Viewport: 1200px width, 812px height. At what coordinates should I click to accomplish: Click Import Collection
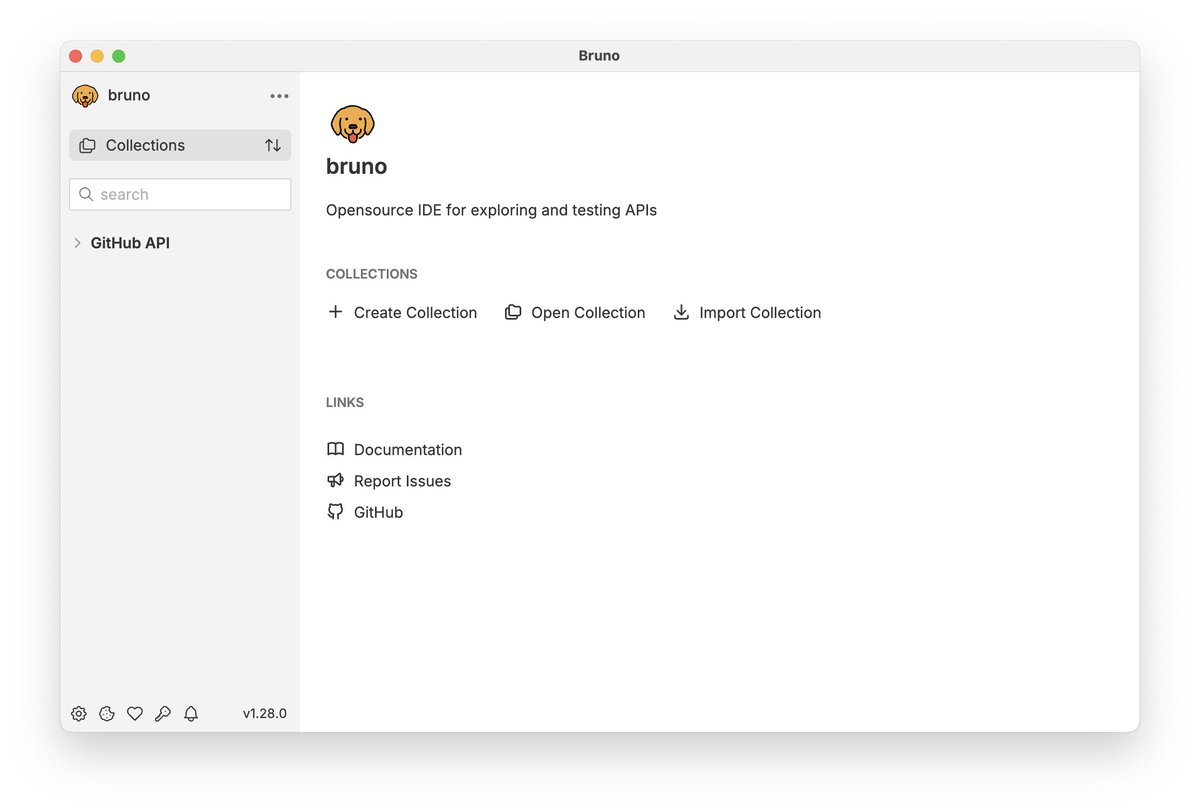(760, 313)
